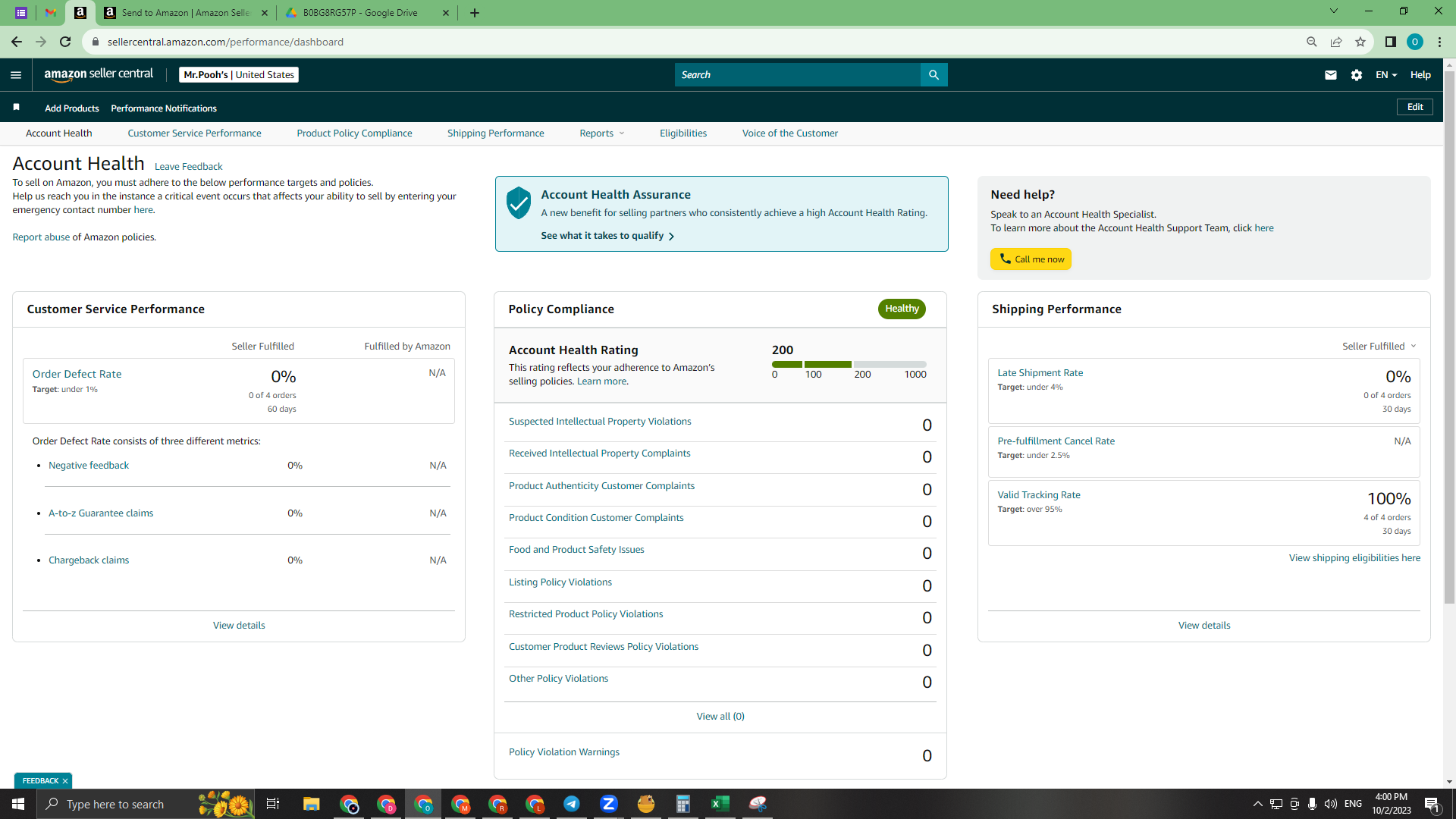The height and width of the screenshot is (819, 1456).
Task: Open the Order Defect Rate link
Action: point(77,374)
